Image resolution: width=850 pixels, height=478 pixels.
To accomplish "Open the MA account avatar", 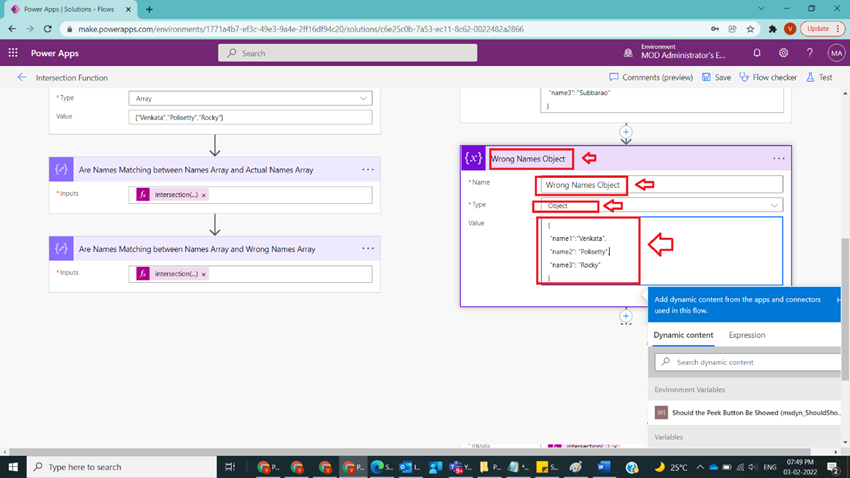I will (836, 53).
